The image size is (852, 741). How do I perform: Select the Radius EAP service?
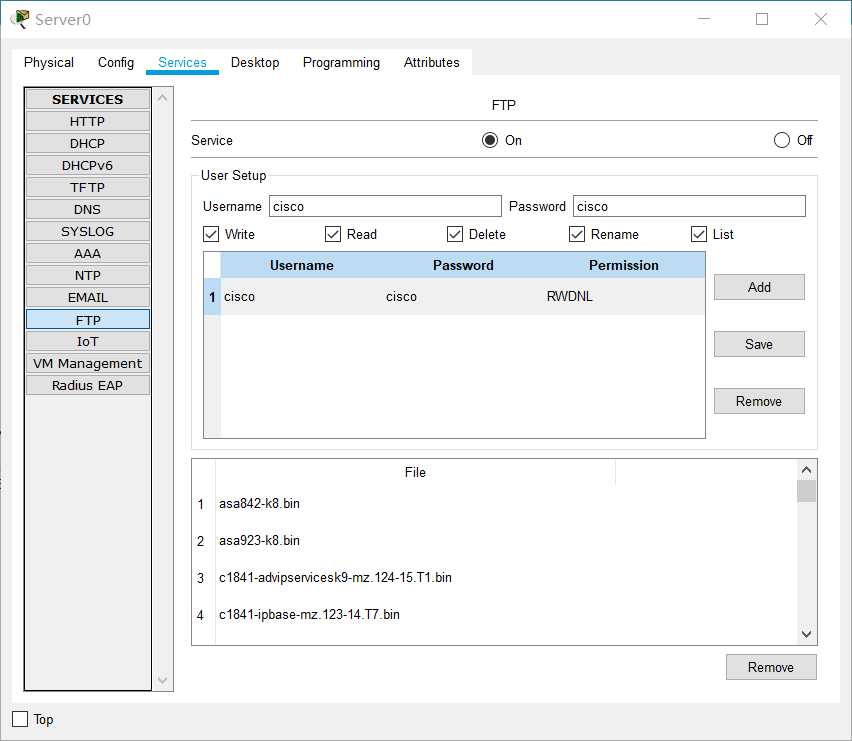[x=87, y=385]
